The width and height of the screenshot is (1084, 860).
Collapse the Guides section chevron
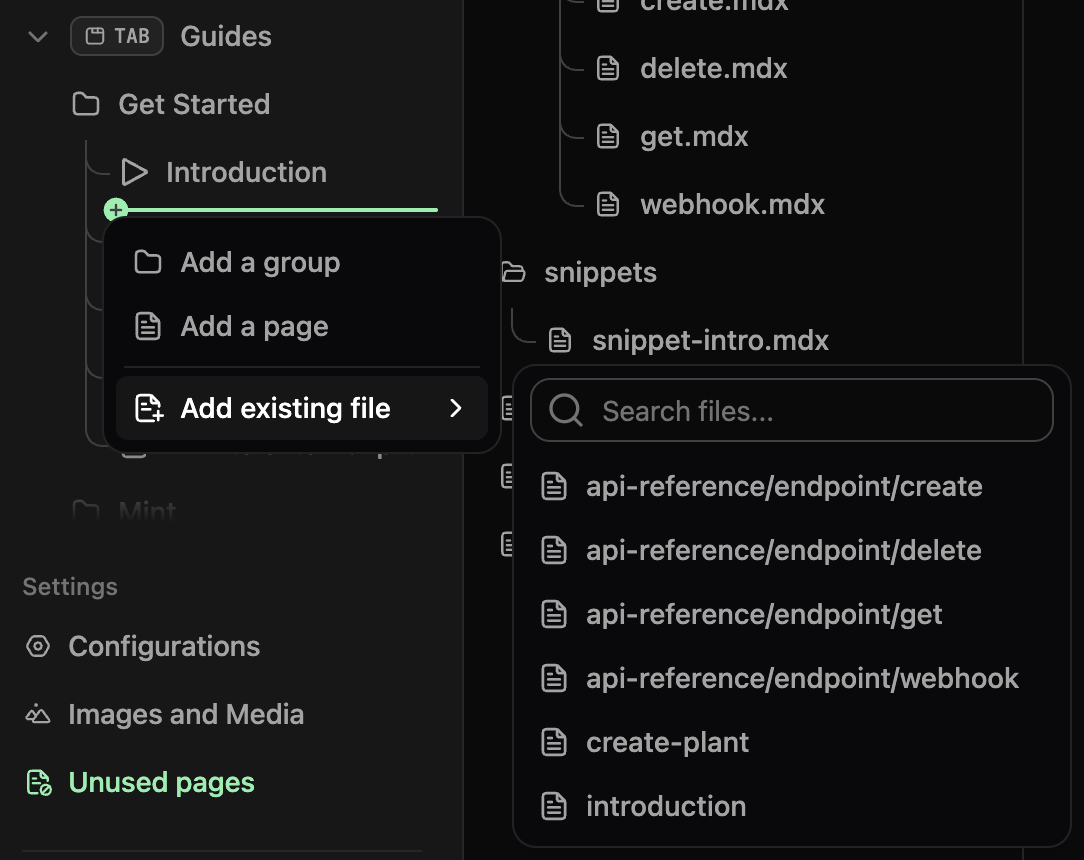click(x=37, y=36)
